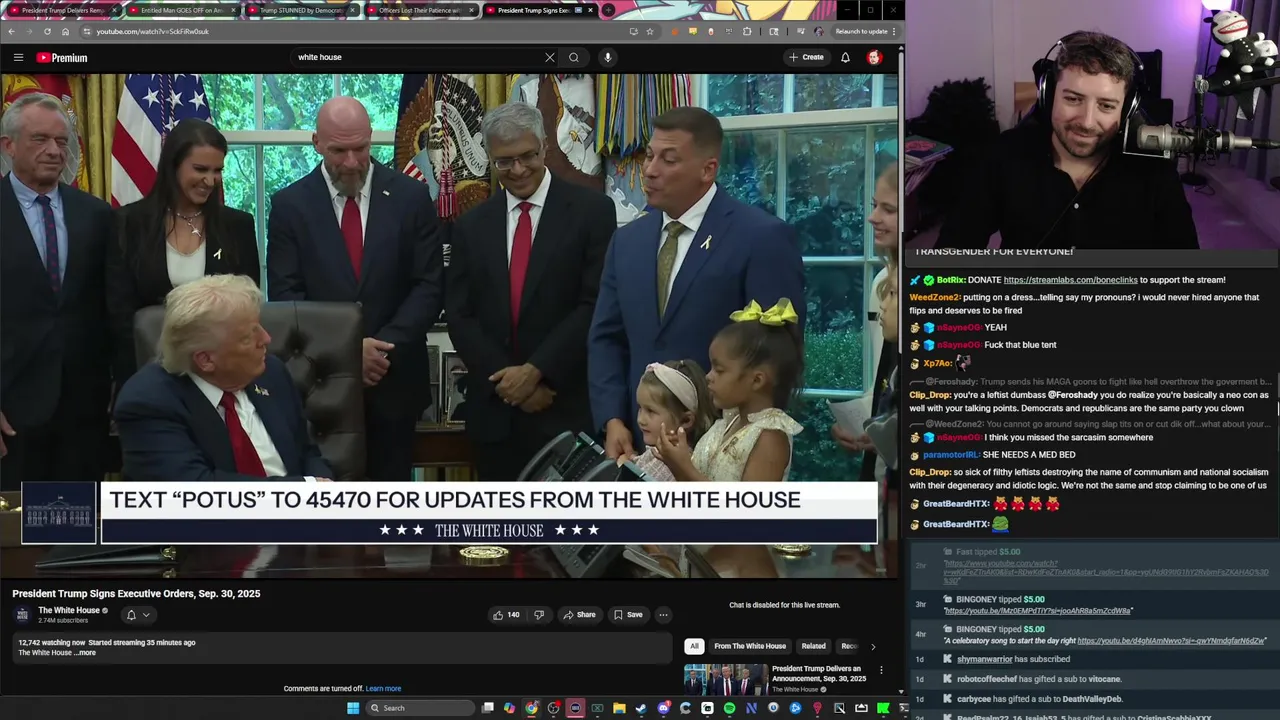Open a new Chrome tab
The width and height of the screenshot is (1280, 720).
click(x=608, y=10)
